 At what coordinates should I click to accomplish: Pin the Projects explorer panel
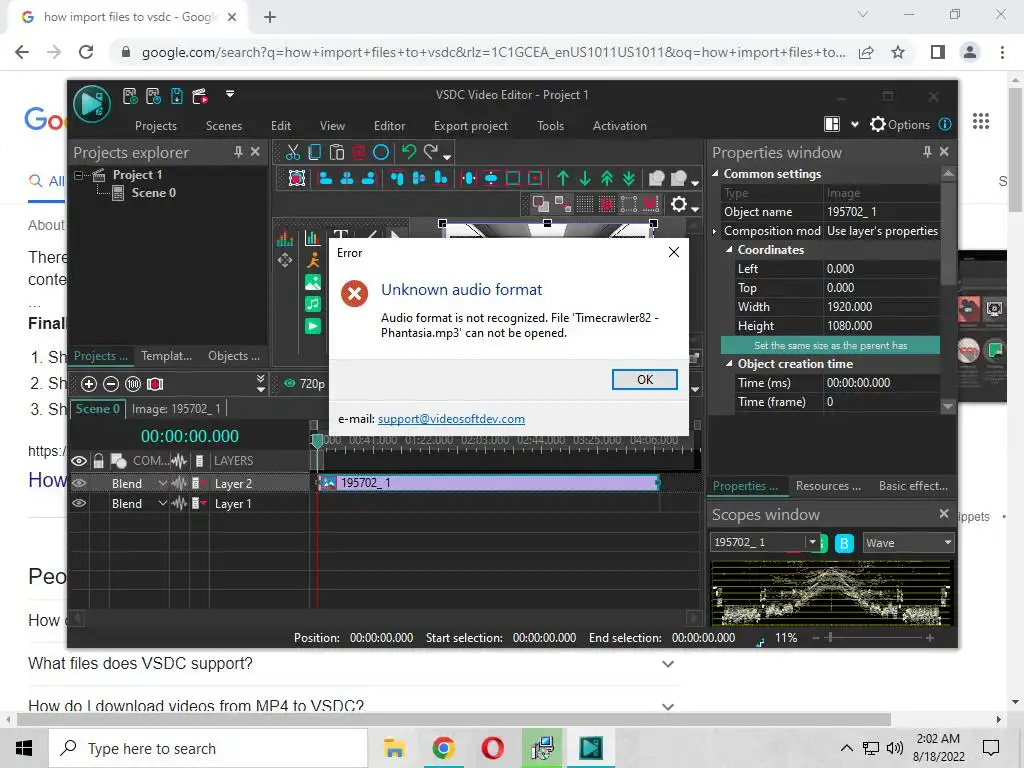pos(238,152)
